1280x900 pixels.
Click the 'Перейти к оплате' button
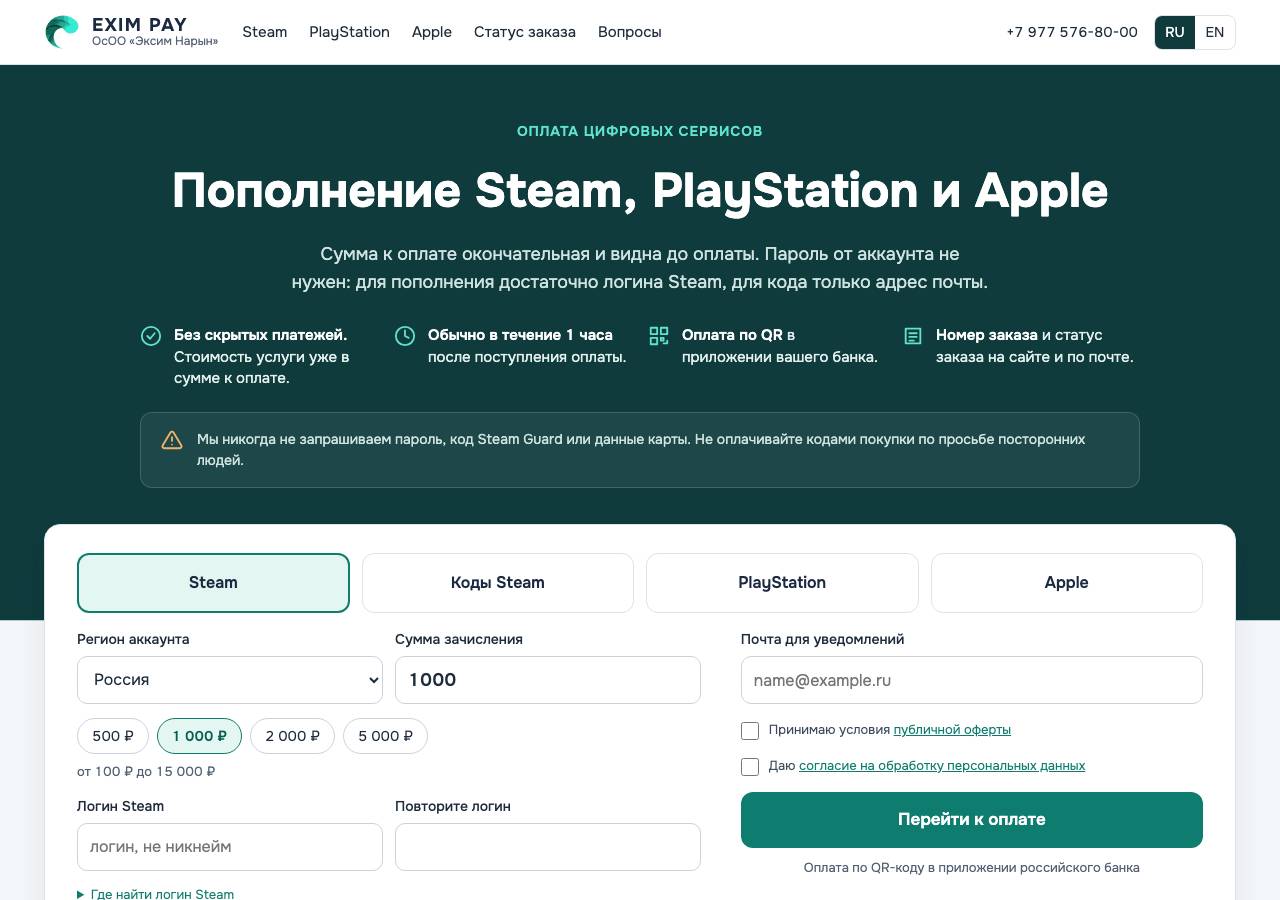pos(972,820)
